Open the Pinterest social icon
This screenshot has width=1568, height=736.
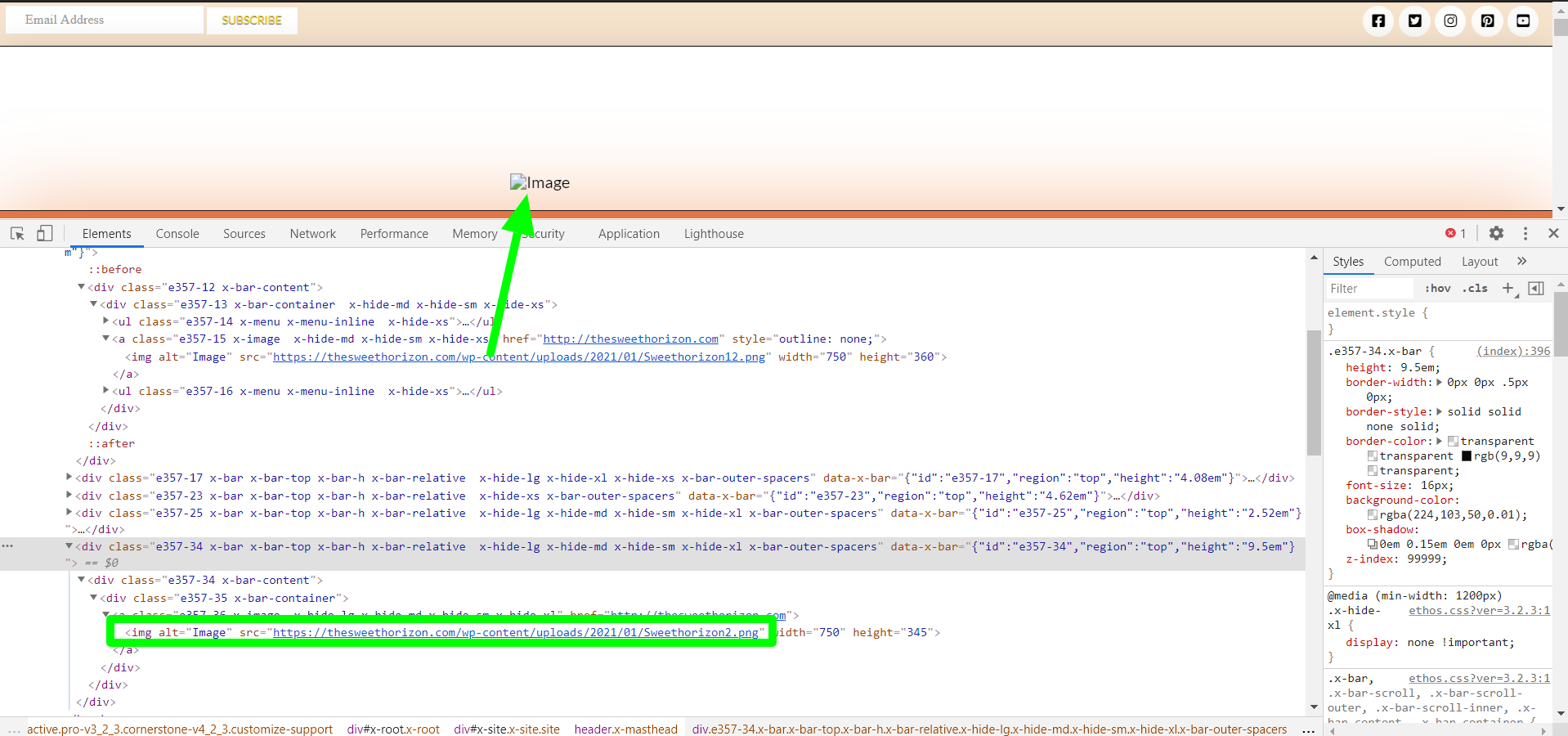1487,20
